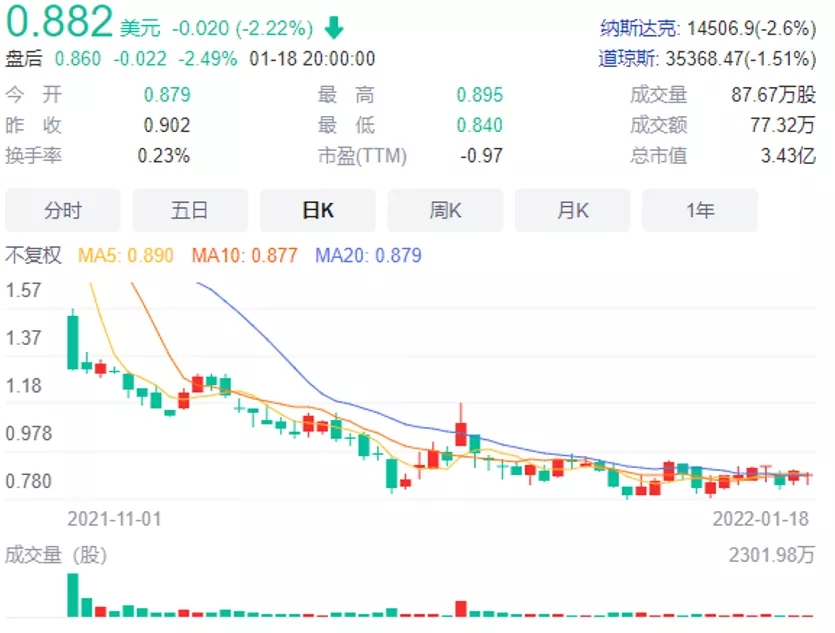This screenshot has width=835, height=633.
Task: Switch to the 五日 tab
Action: (x=190, y=210)
